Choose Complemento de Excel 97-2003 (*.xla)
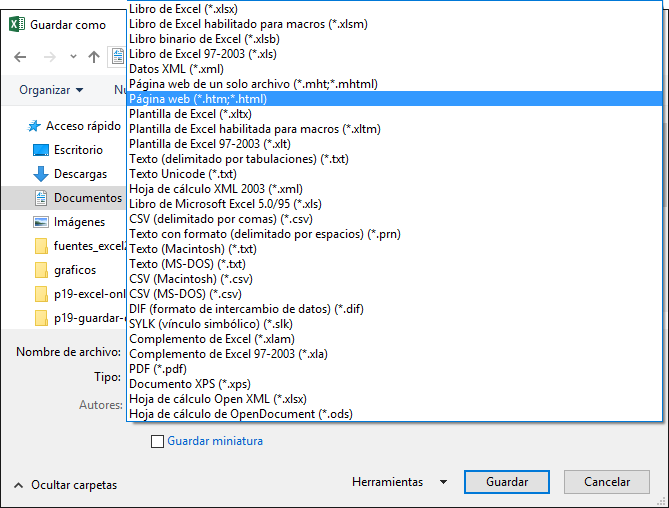 tap(395, 354)
